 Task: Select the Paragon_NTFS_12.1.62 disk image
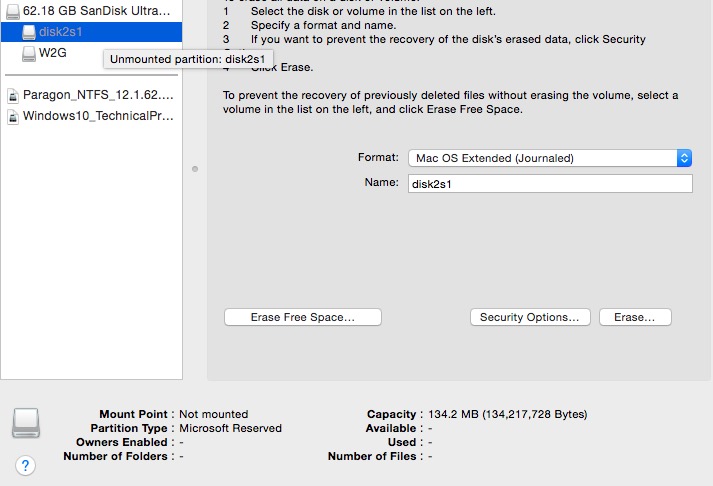coord(91,95)
